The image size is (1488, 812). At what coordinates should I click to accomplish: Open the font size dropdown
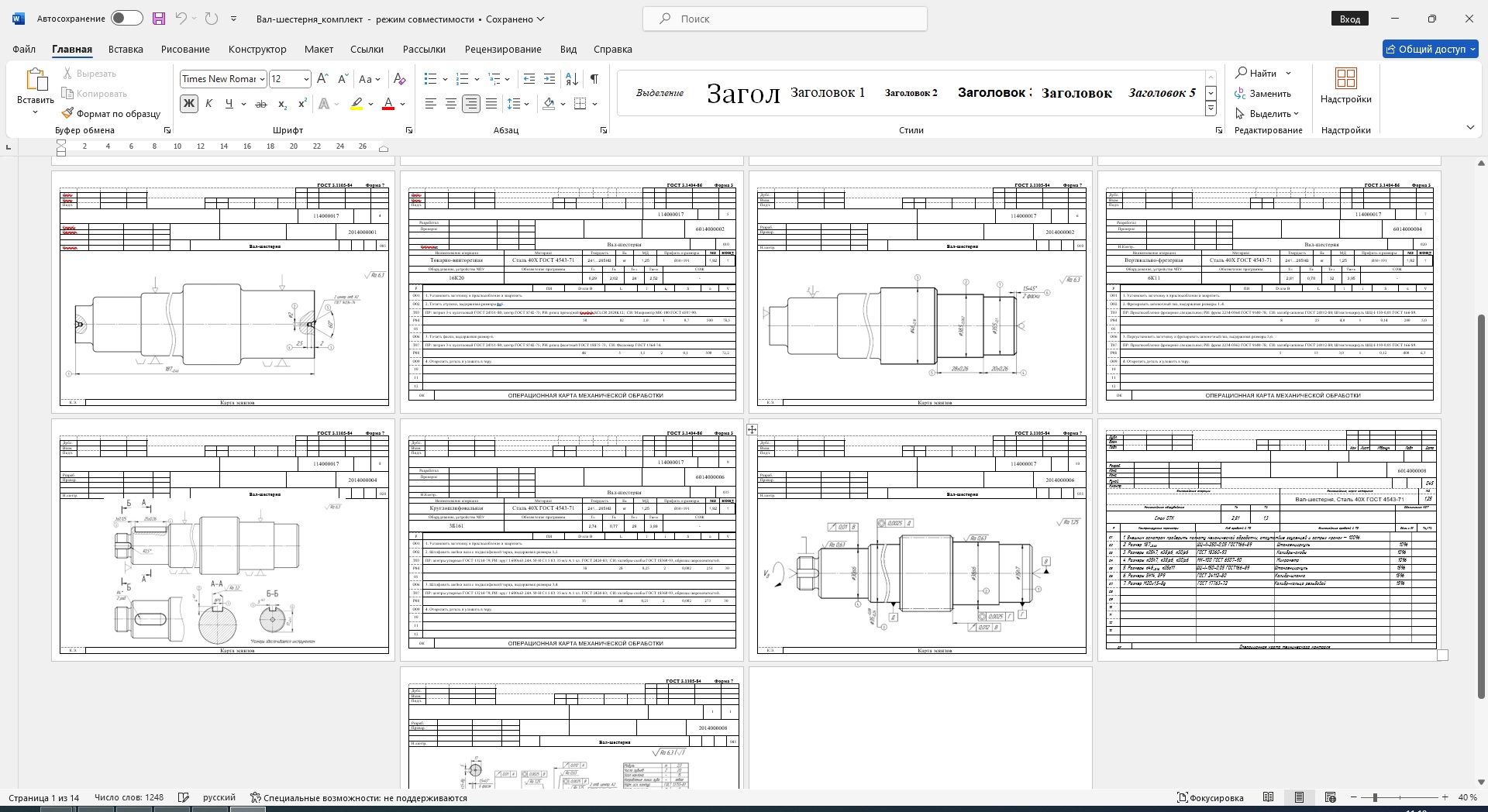click(306, 79)
